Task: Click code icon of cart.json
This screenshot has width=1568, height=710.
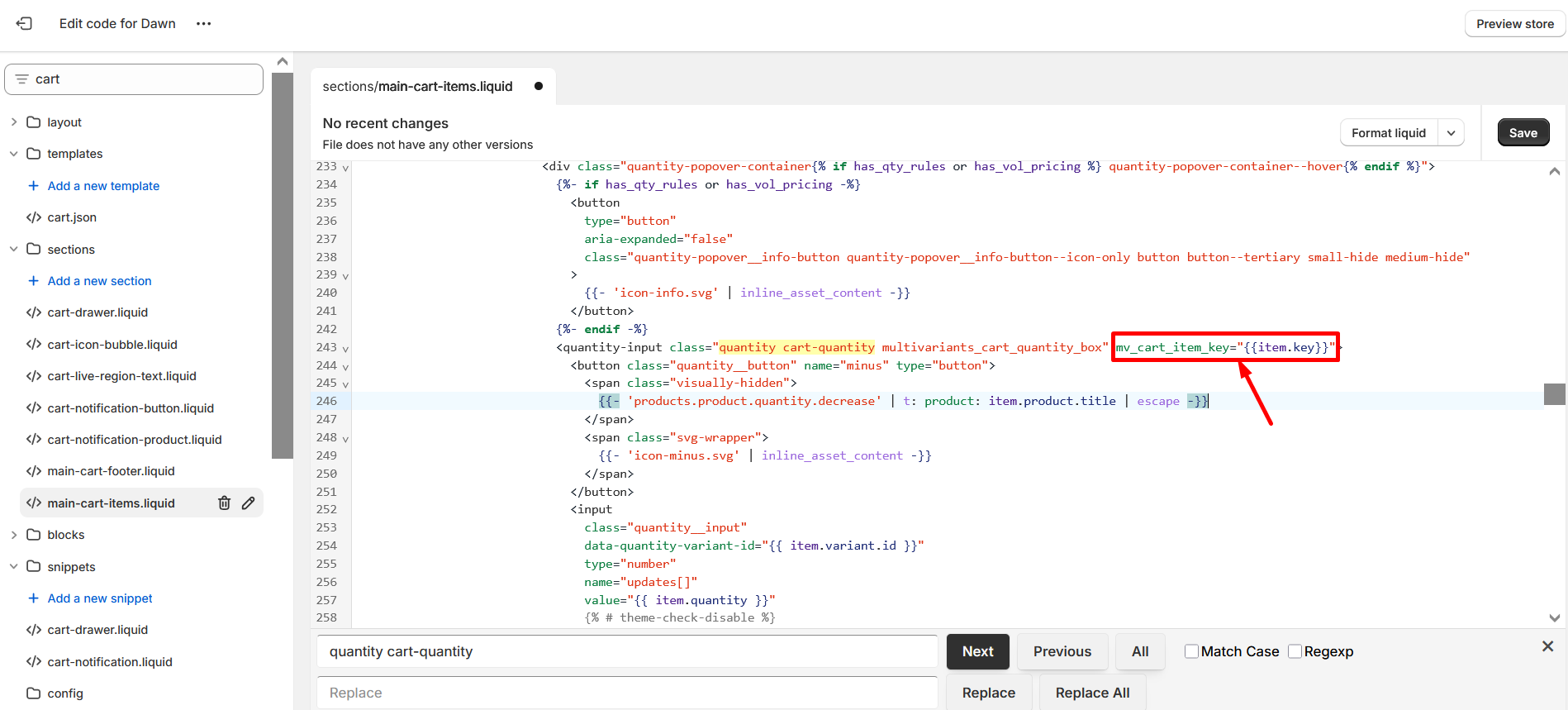Action: pos(34,217)
